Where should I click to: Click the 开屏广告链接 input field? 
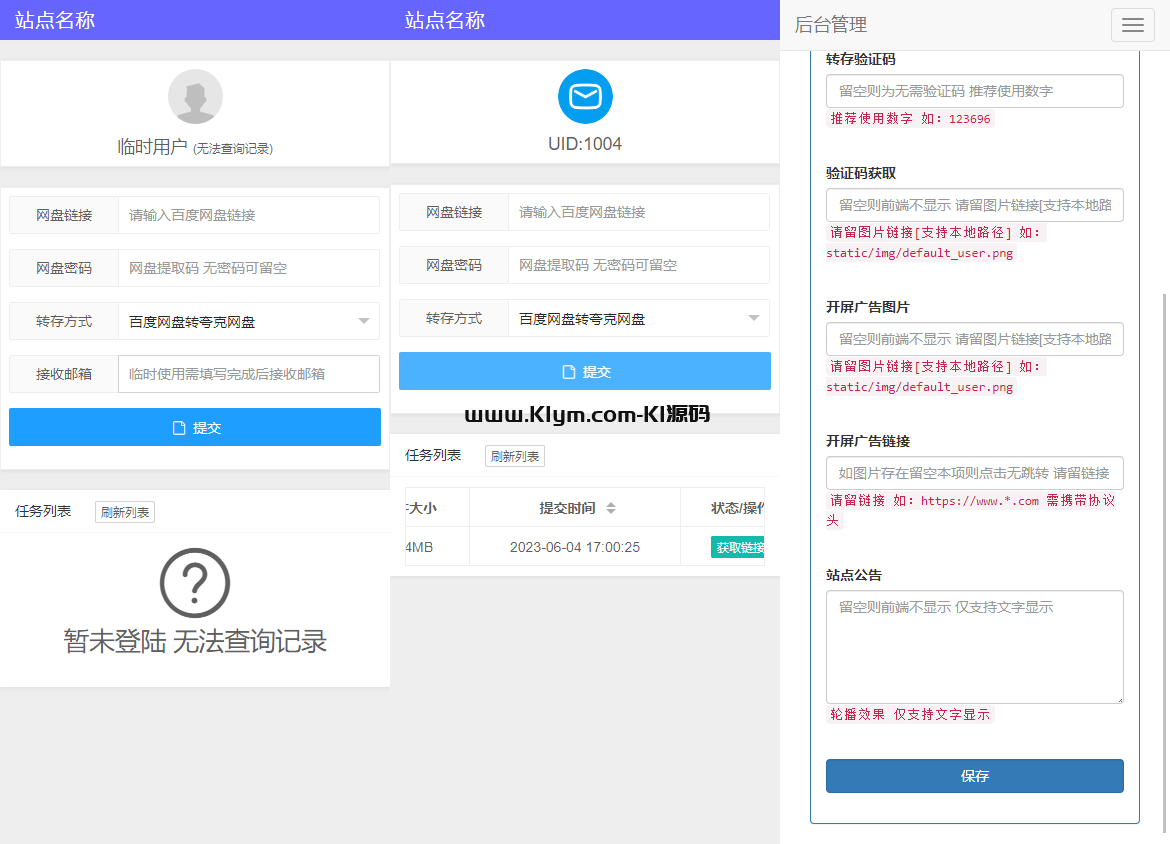[974, 473]
